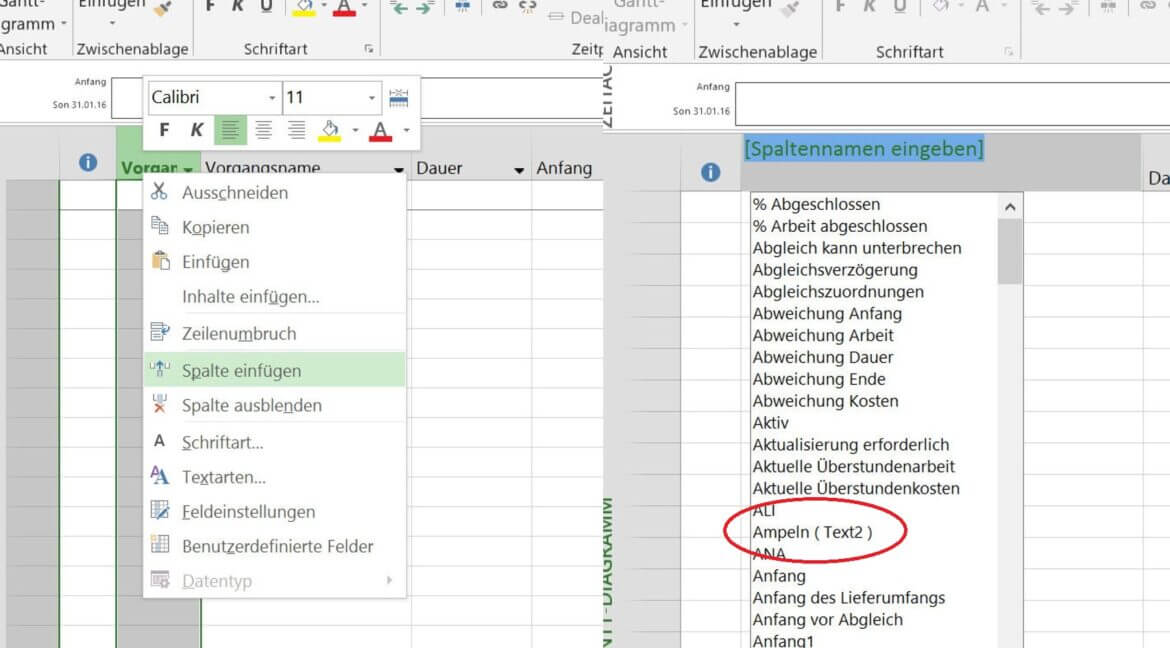Outdent task using the green left arrow
Viewport: 1170px width, 648px height.
(401, 10)
